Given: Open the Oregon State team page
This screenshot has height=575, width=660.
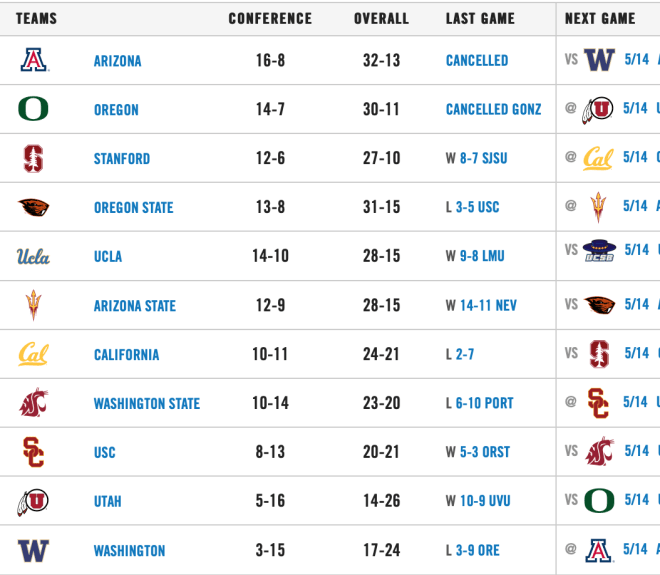Looking at the screenshot, I should (133, 208).
